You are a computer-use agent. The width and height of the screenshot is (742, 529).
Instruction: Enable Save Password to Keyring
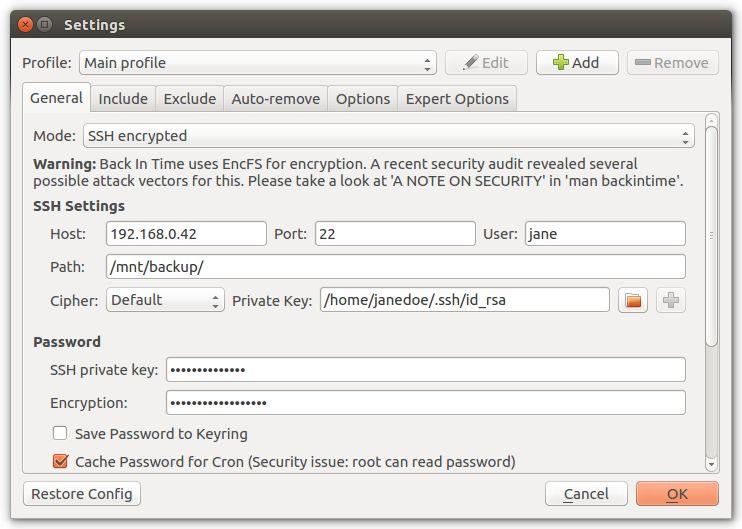point(60,434)
